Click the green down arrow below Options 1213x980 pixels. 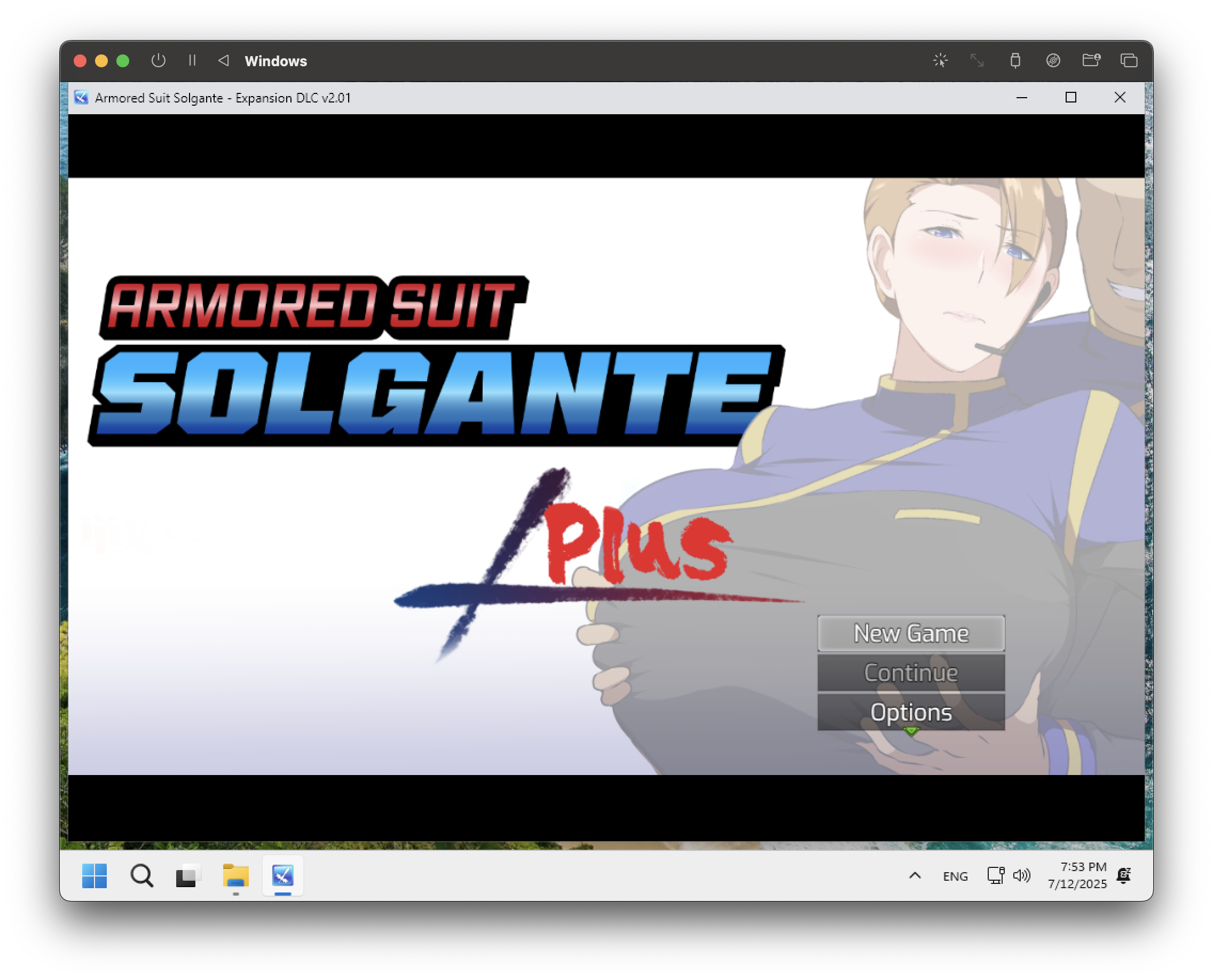[x=911, y=732]
